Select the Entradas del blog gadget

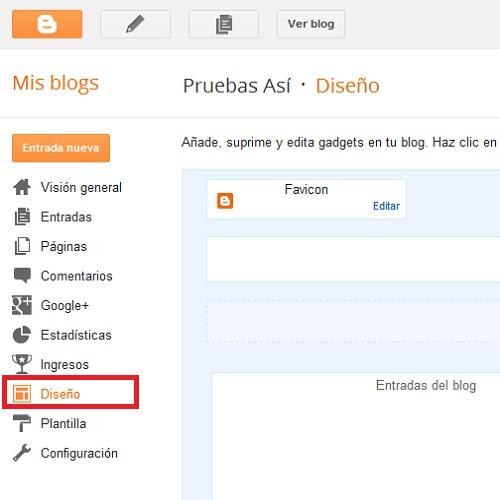pyautogui.click(x=356, y=436)
